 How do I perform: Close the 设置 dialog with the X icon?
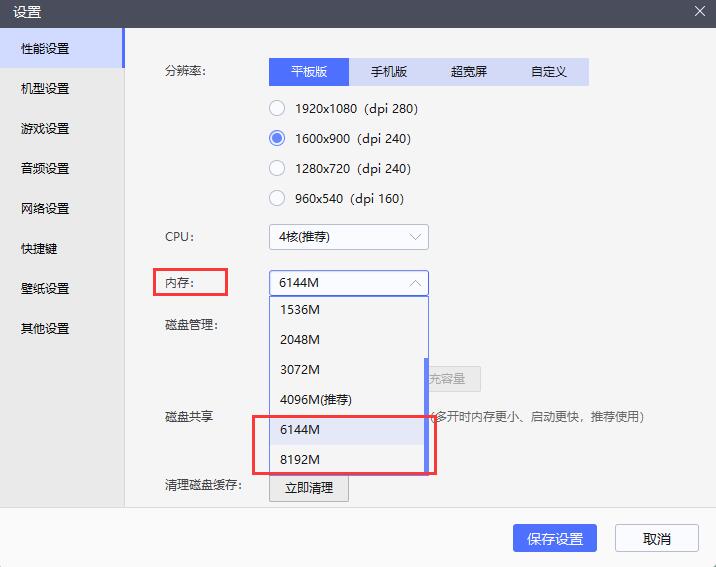click(x=701, y=11)
